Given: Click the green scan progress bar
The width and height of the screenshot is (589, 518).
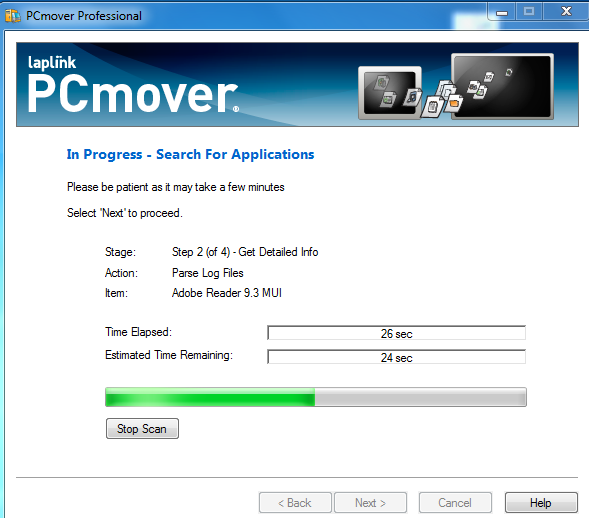Looking at the screenshot, I should coord(316,397).
